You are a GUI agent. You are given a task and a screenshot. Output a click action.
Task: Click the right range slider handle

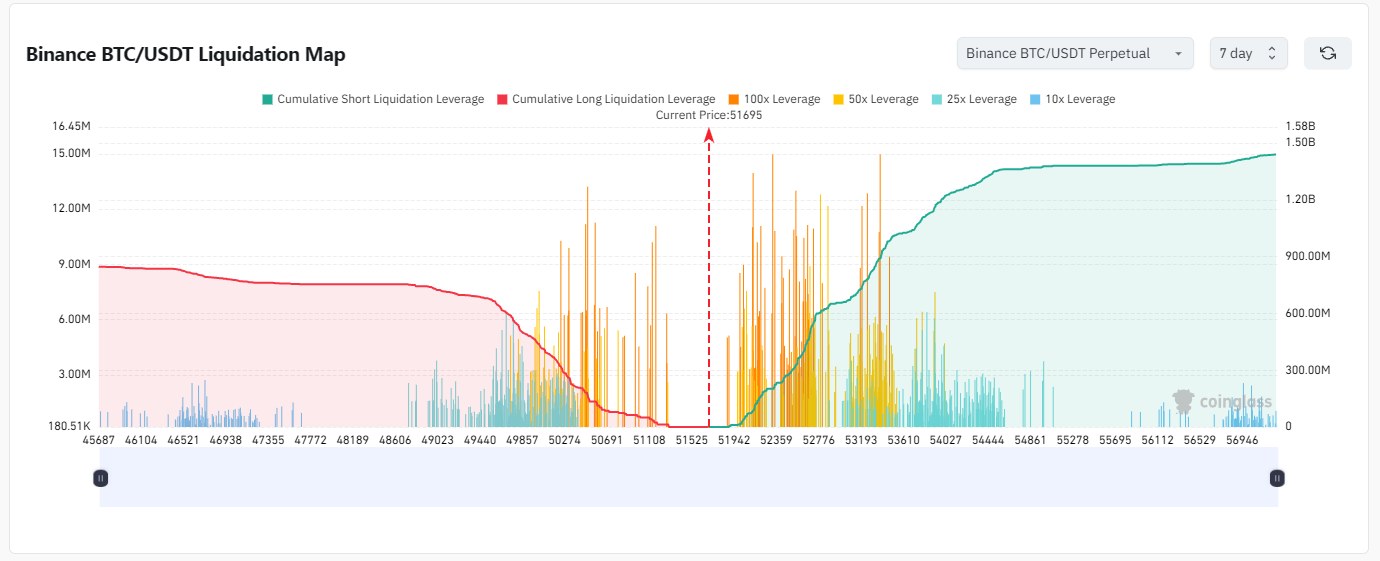[1277, 478]
